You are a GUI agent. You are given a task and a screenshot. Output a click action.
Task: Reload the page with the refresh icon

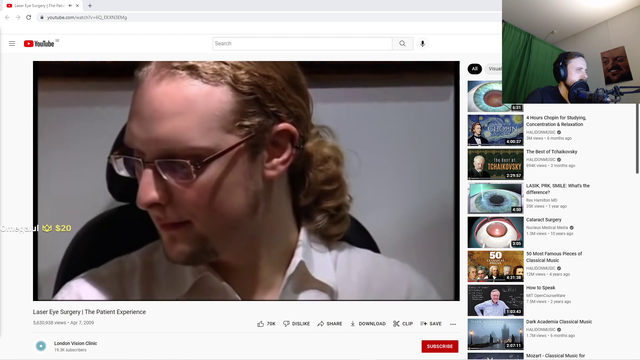click(x=29, y=18)
